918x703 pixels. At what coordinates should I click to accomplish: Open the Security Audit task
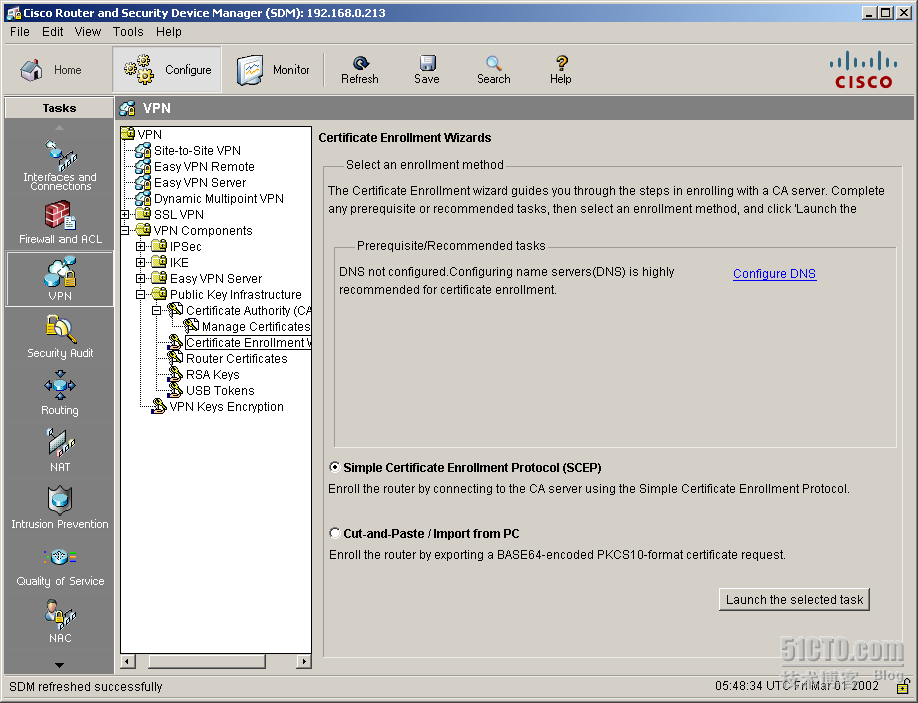(x=60, y=337)
